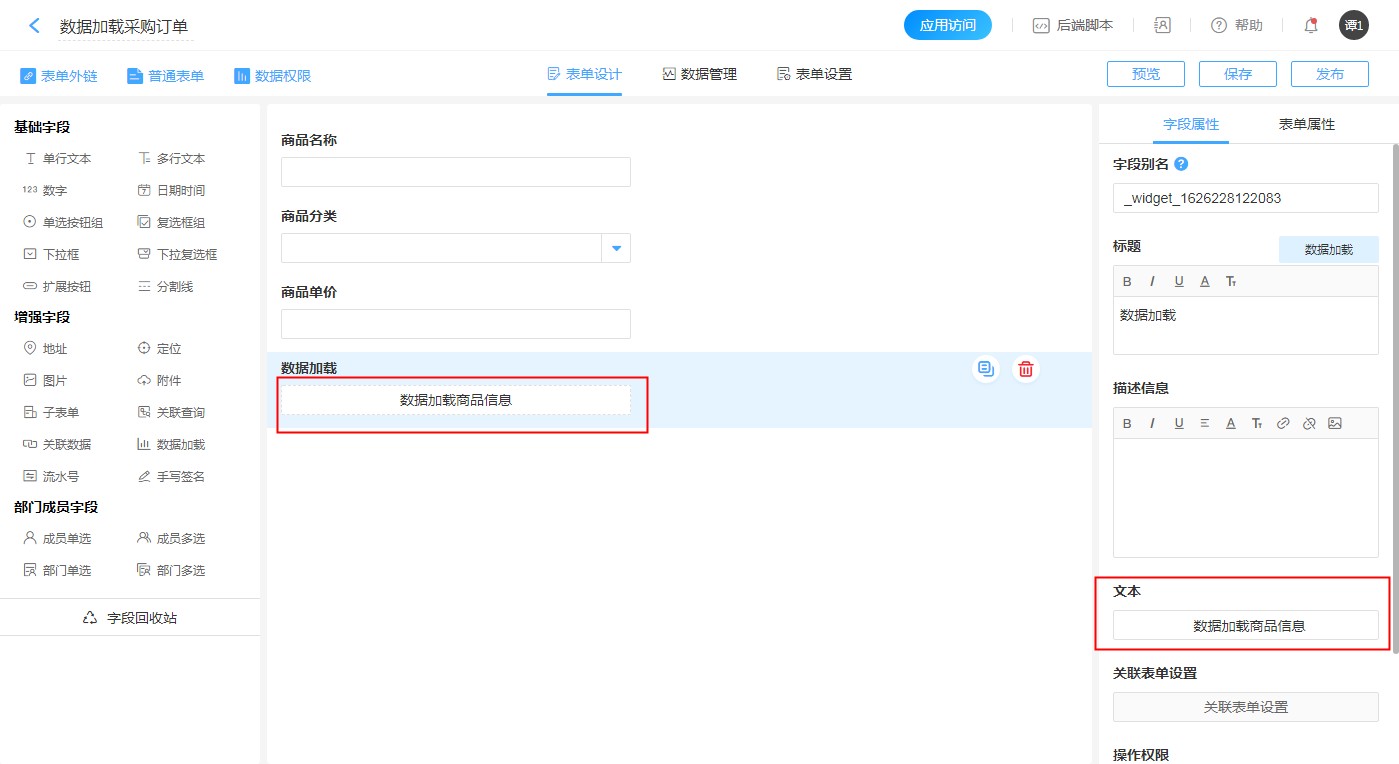Screen dimensions: 1399x764
Task: Delete the selected 数据加载 field
Action: pos(1025,369)
